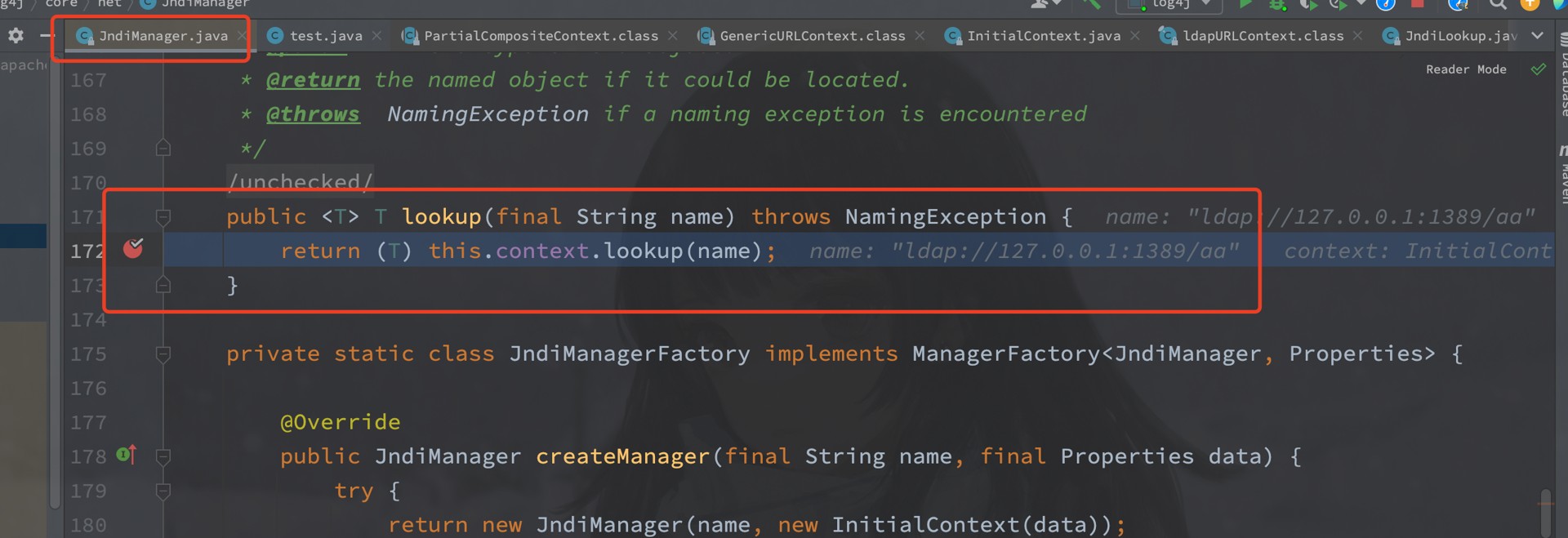Click the green inspection checkmark icon
The width and height of the screenshot is (1568, 538).
pos(1539,69)
